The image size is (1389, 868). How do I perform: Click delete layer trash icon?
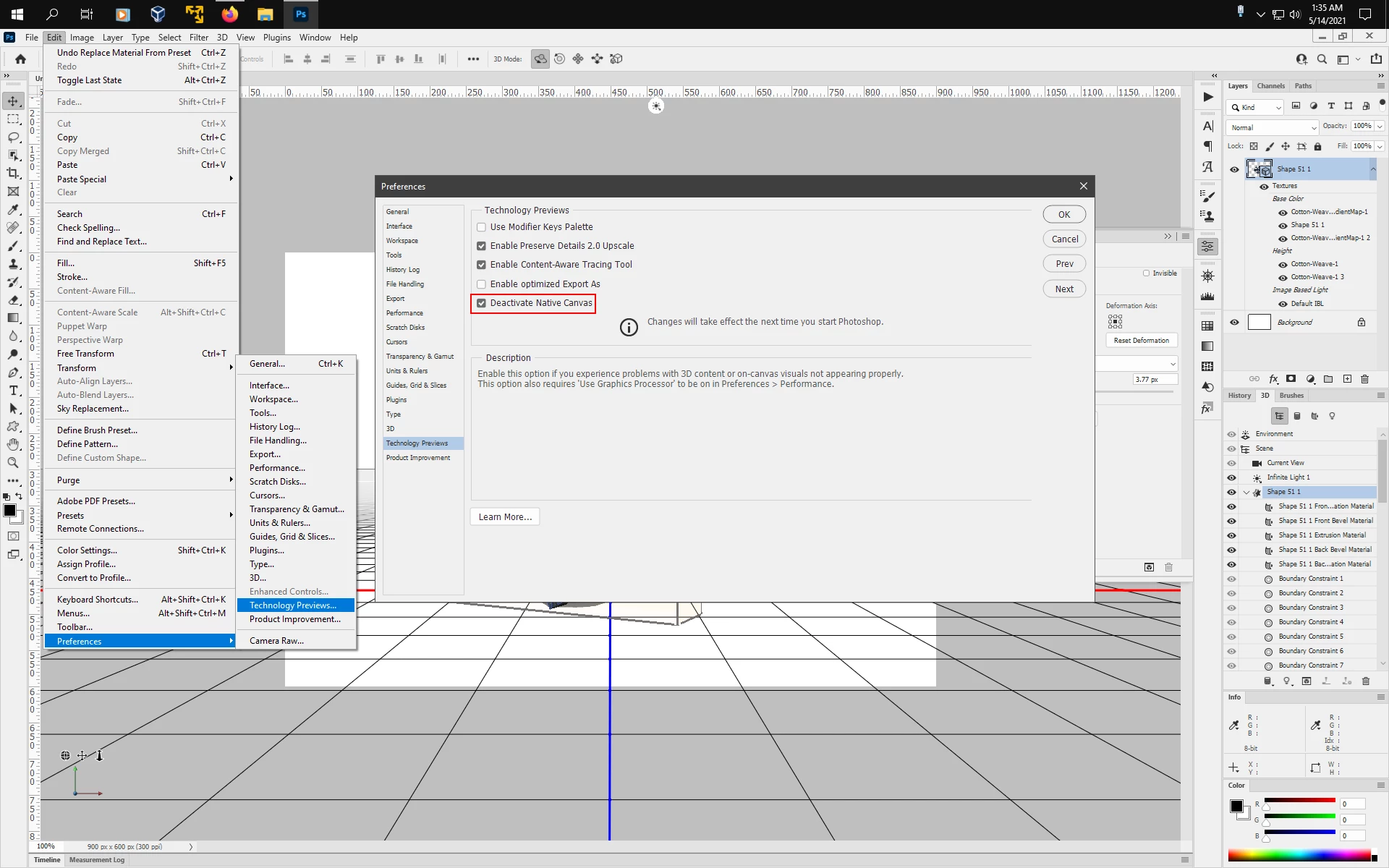[1365, 379]
